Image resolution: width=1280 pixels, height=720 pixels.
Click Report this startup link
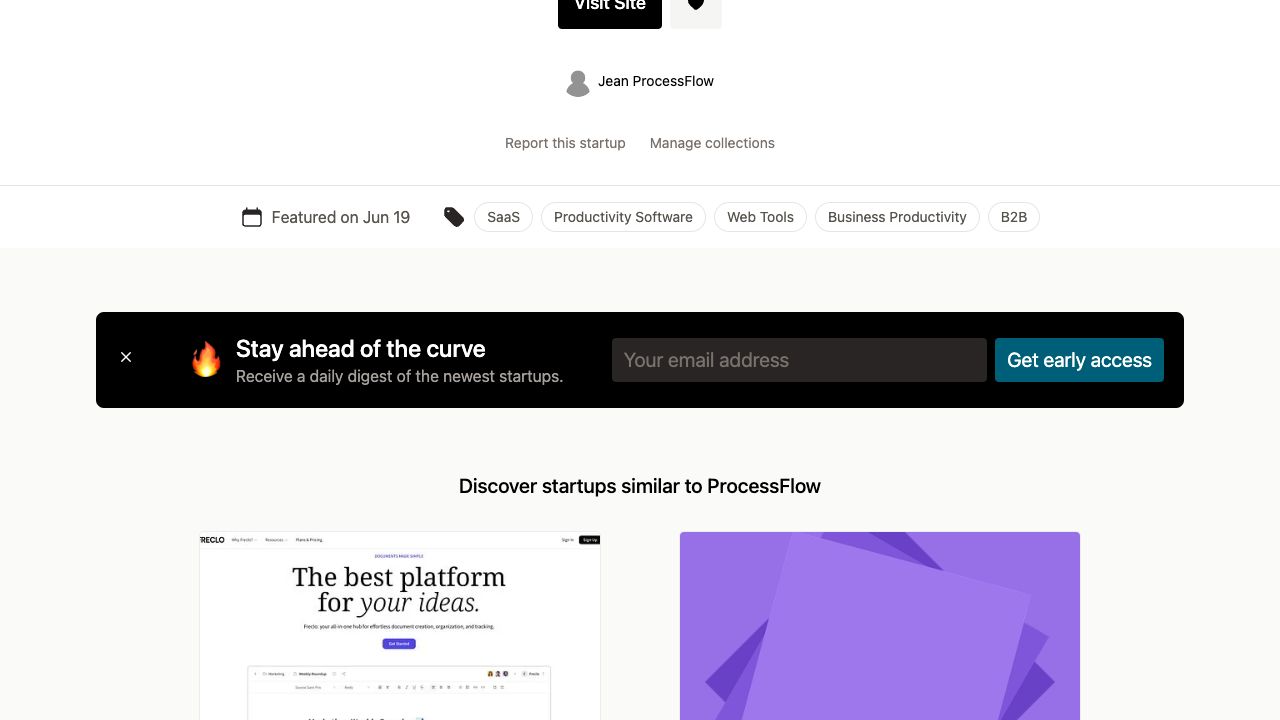click(565, 143)
